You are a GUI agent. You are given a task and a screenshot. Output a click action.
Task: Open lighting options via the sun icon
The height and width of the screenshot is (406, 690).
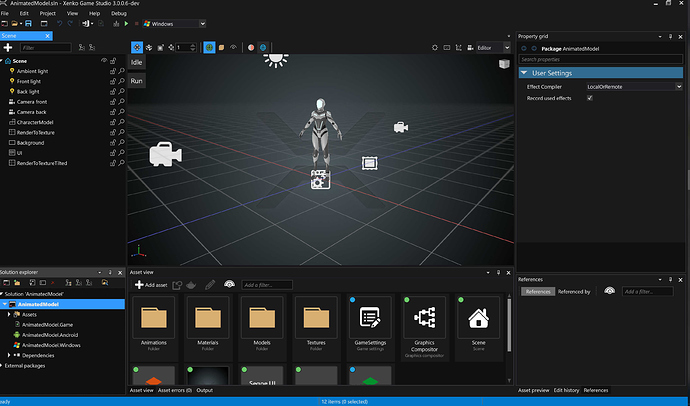pyautogui.click(x=435, y=48)
